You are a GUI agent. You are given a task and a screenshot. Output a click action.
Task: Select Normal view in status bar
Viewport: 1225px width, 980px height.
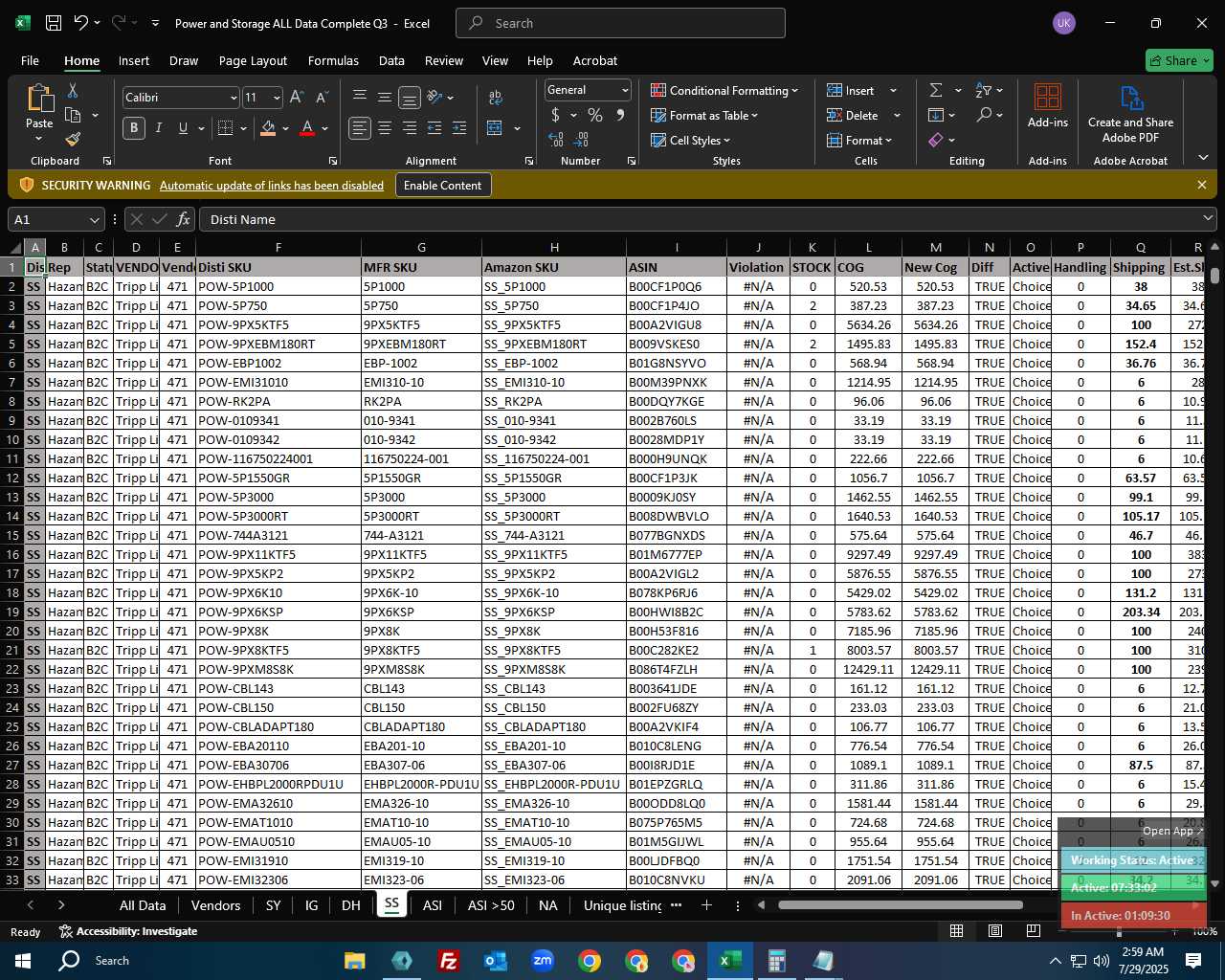coord(956,930)
